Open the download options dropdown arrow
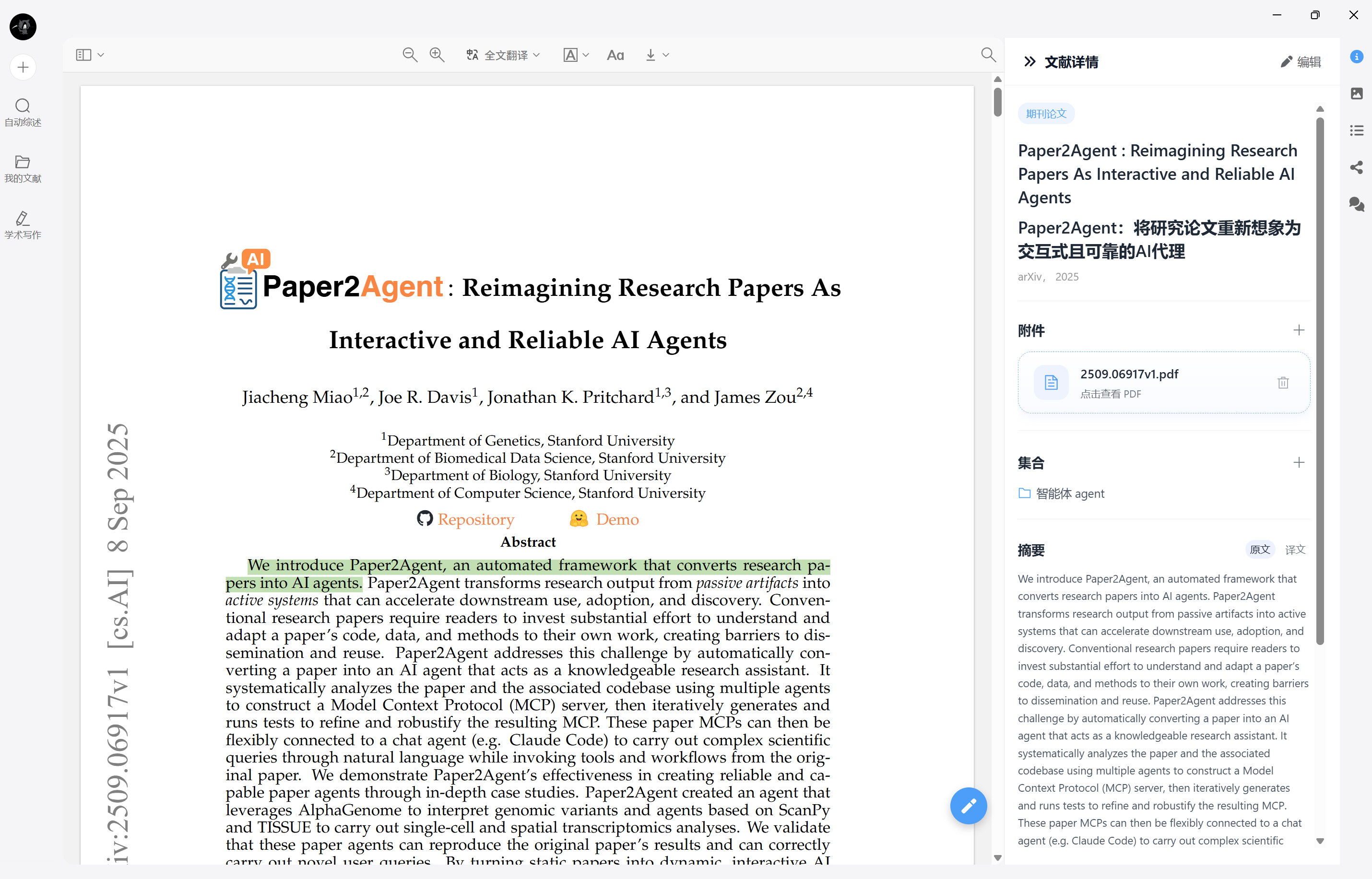Image resolution: width=1372 pixels, height=879 pixels. 666,55
